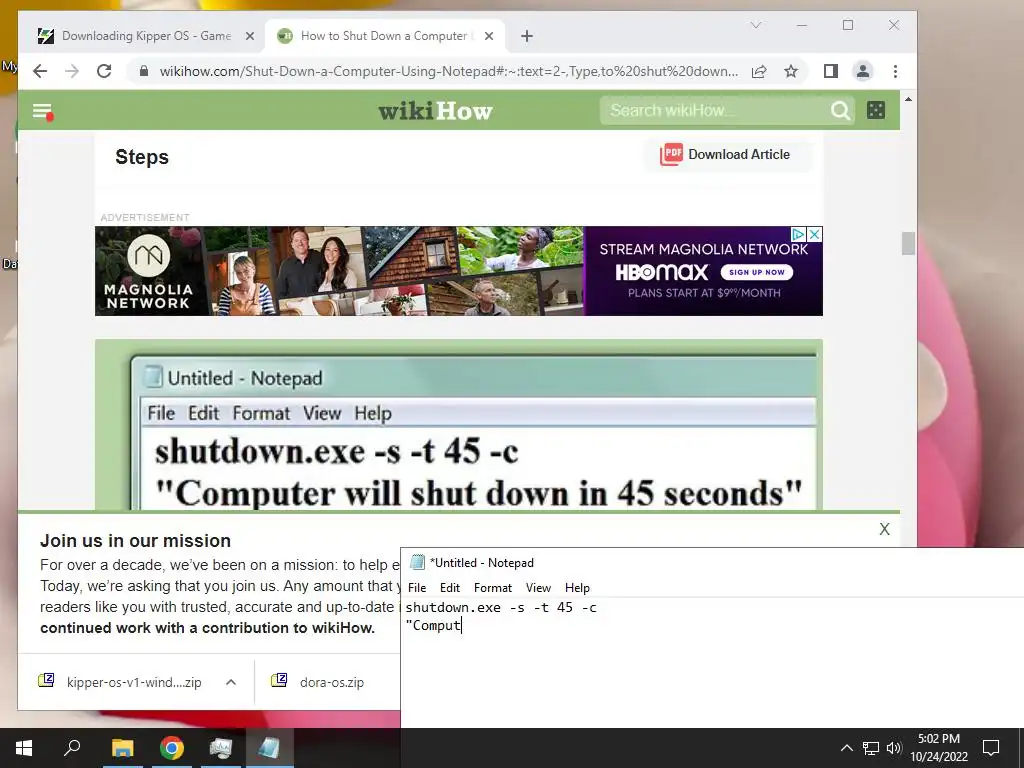Click in the Search wikiHow field
Viewport: 1024px width, 768px height.
[715, 110]
